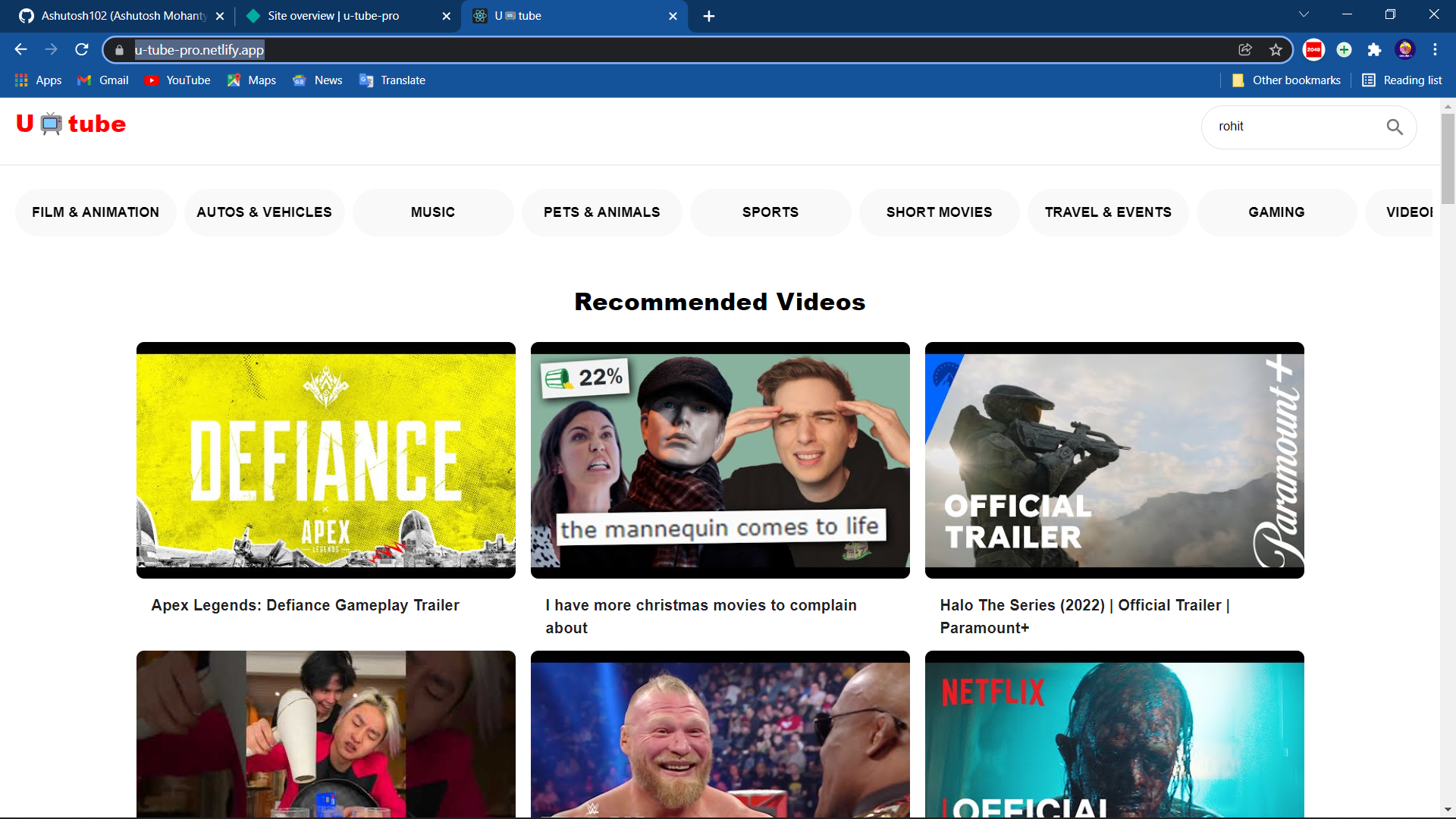The width and height of the screenshot is (1456, 819).
Task: Open a new tab with plus button
Action: point(709,16)
